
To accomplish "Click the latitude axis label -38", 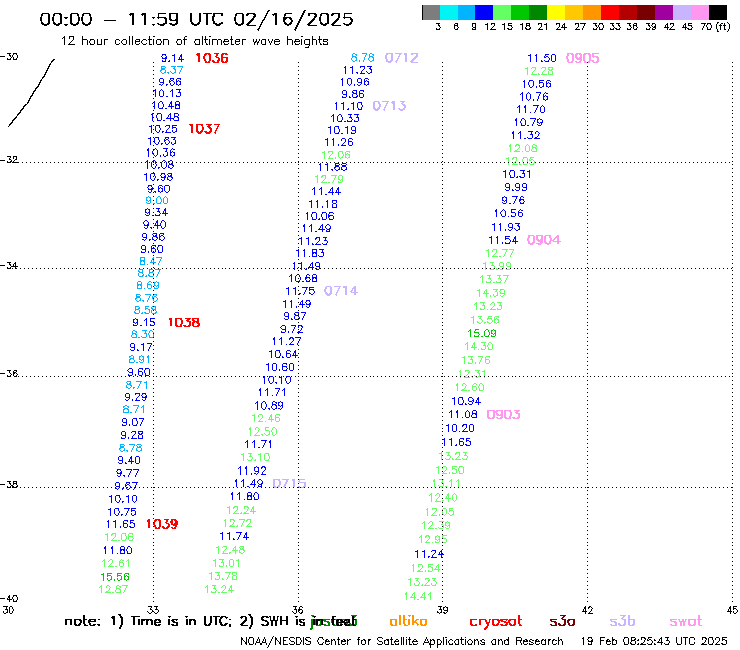I will pos(9,485).
